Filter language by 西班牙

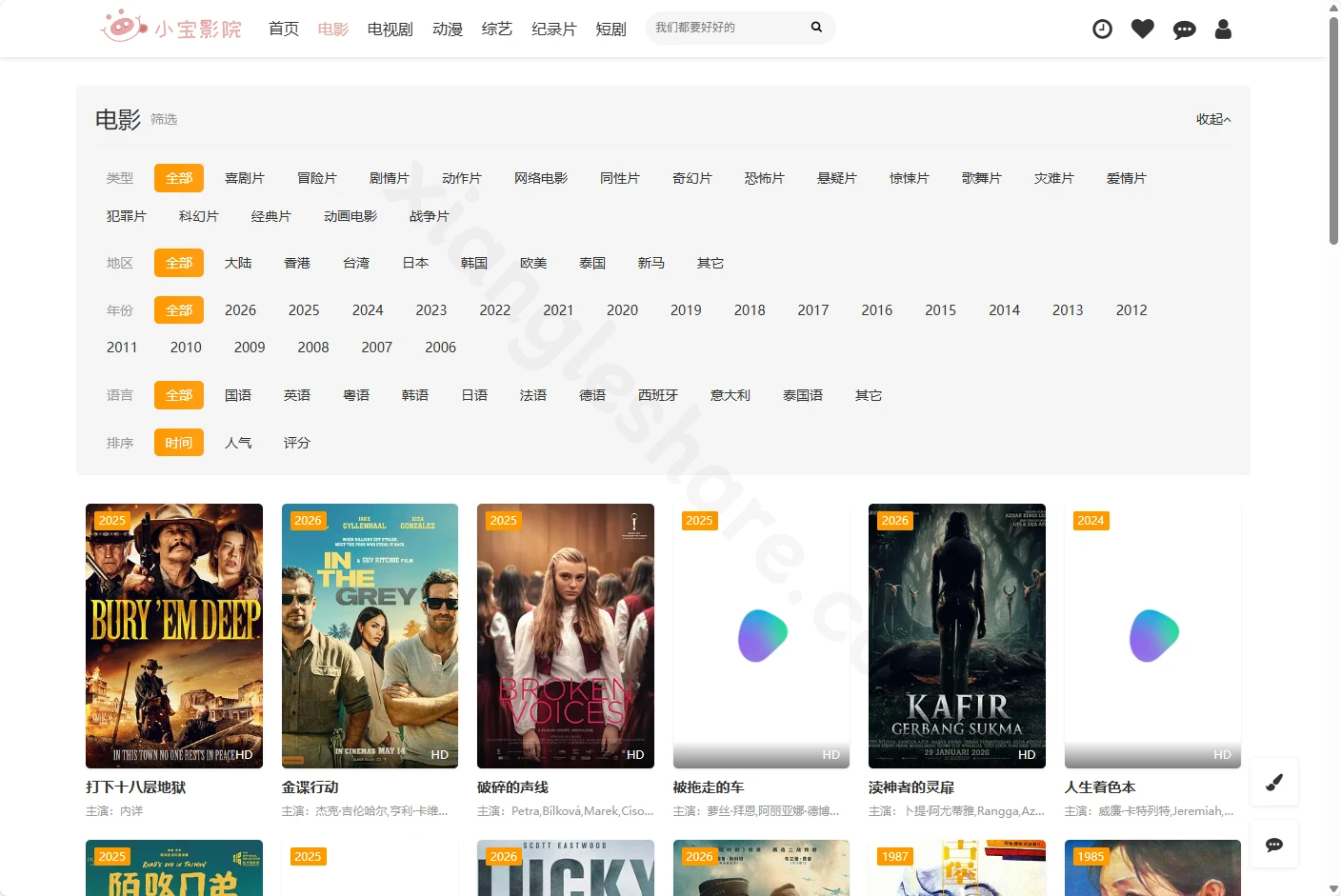coord(658,395)
